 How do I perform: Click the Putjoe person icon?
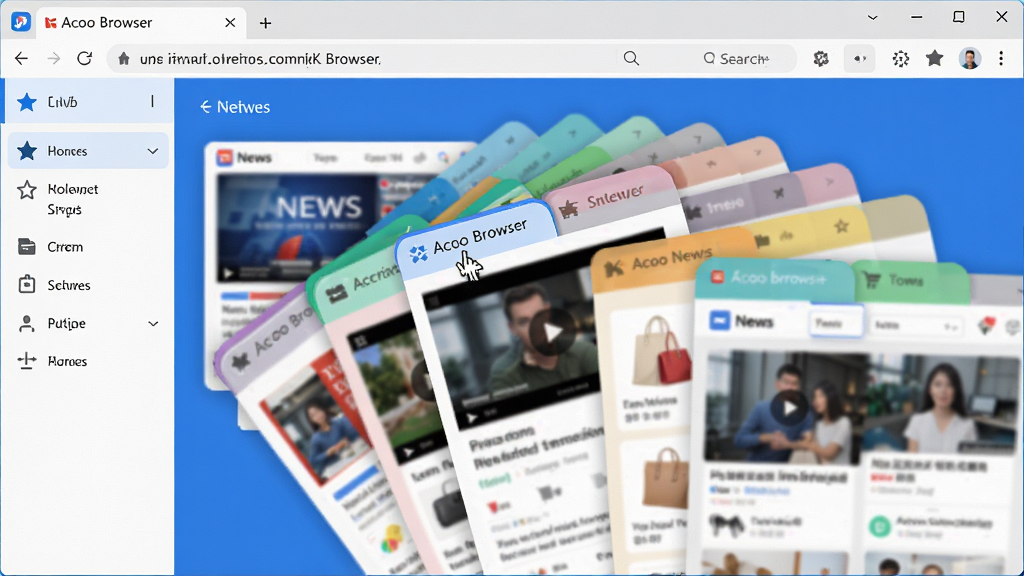tap(27, 323)
